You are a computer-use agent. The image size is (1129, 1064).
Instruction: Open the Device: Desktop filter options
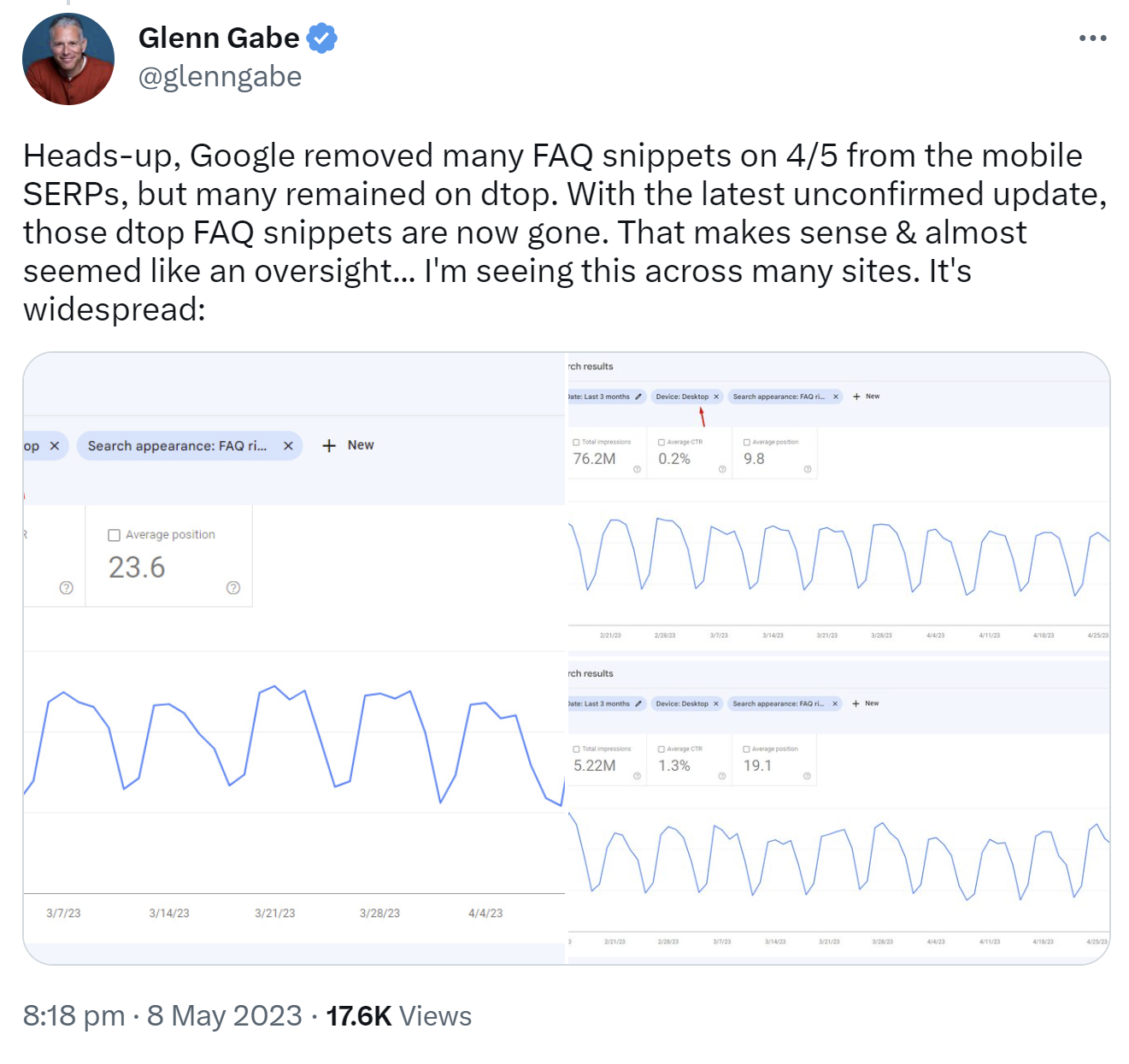pyautogui.click(x=684, y=396)
